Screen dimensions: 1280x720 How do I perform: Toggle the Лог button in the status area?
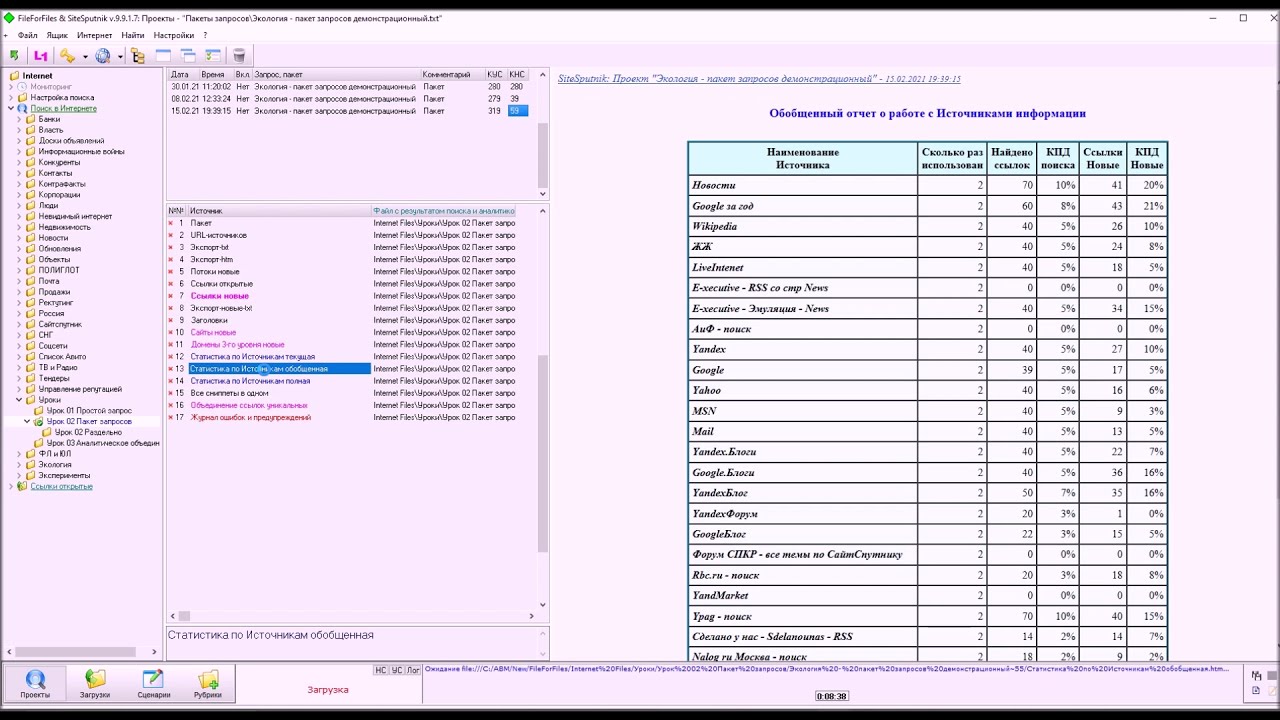413,670
